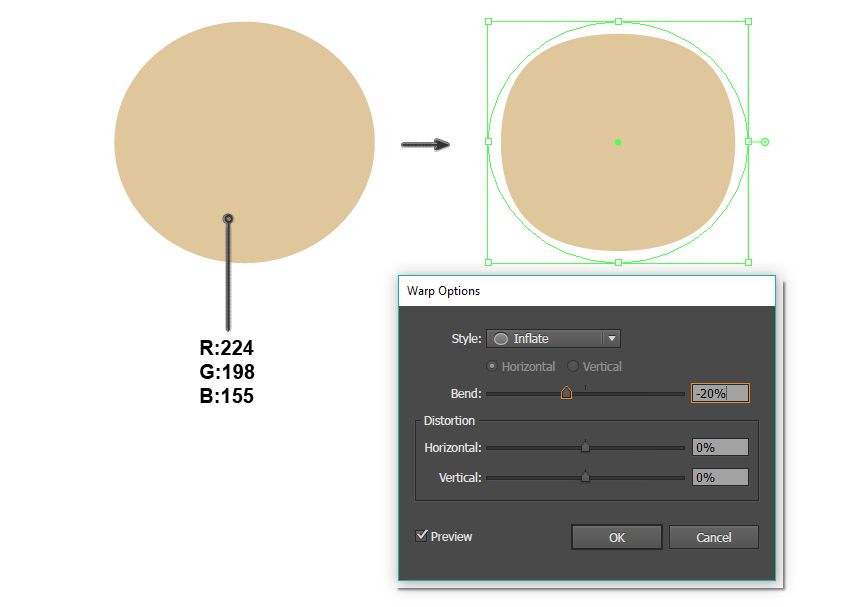Click the top-left bounding box handle
Image resolution: width=850 pixels, height=607 pixels.
coord(488,21)
